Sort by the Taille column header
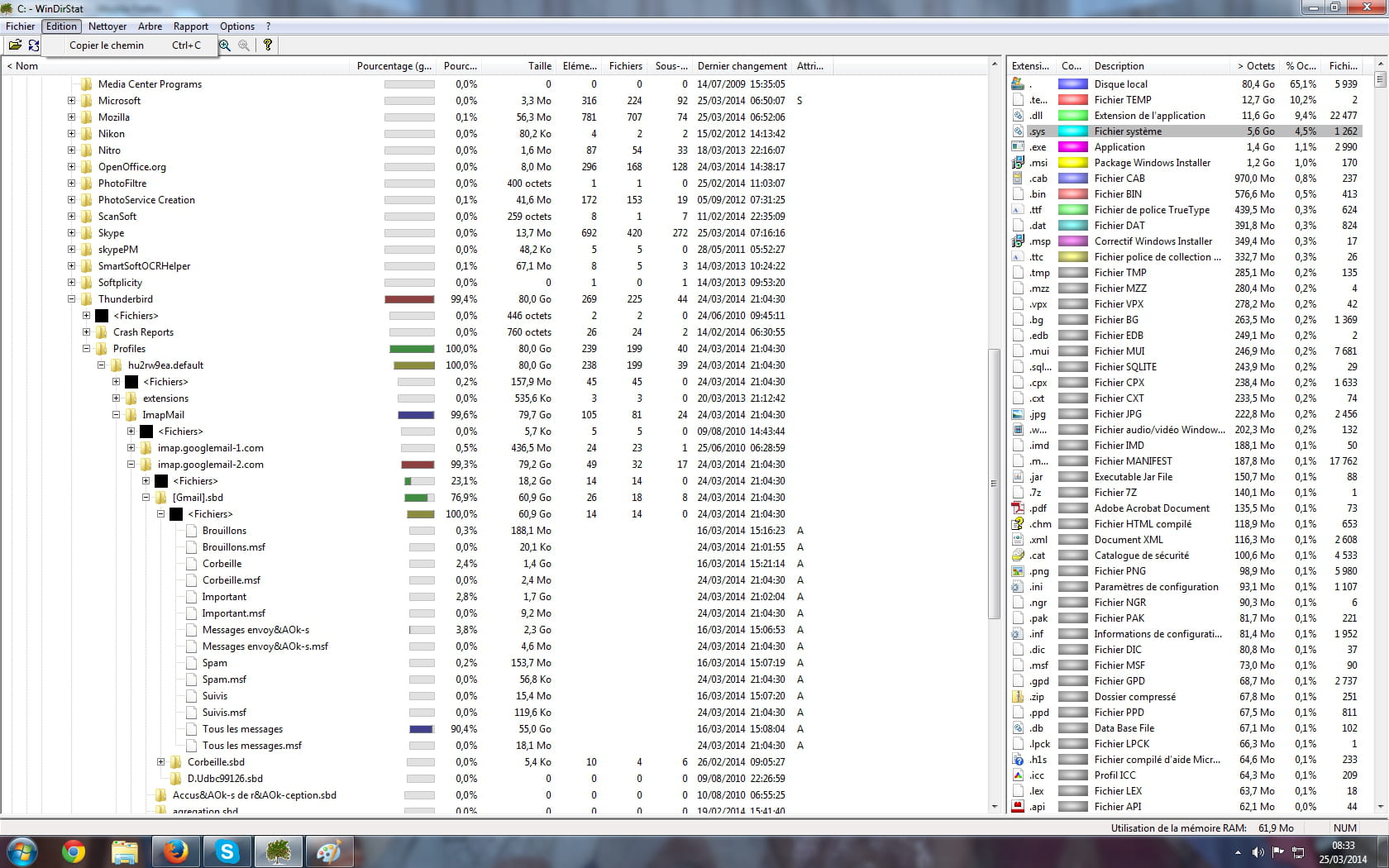The height and width of the screenshot is (868, 1389). coord(539,66)
